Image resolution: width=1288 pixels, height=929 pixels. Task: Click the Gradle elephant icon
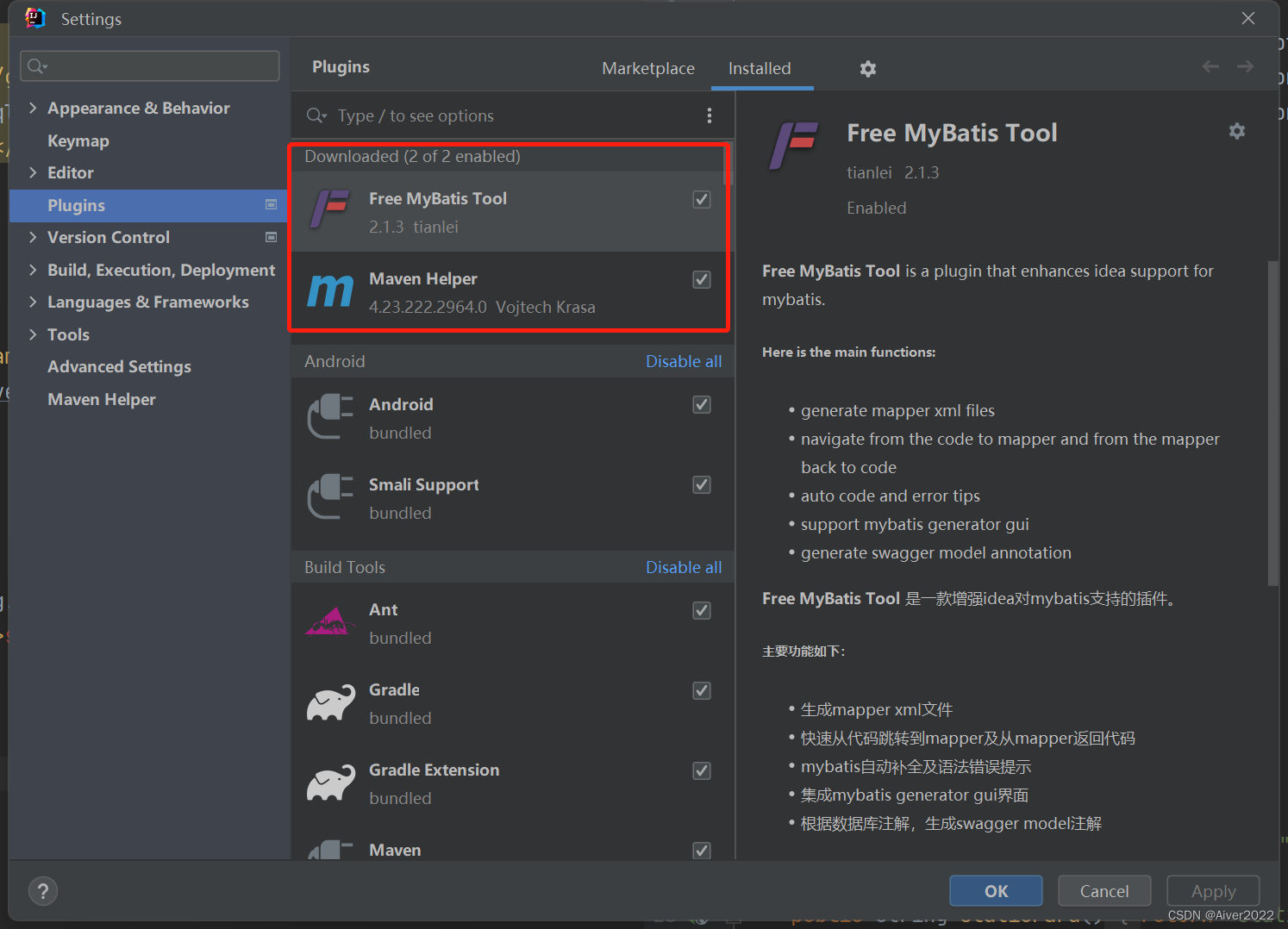(331, 702)
